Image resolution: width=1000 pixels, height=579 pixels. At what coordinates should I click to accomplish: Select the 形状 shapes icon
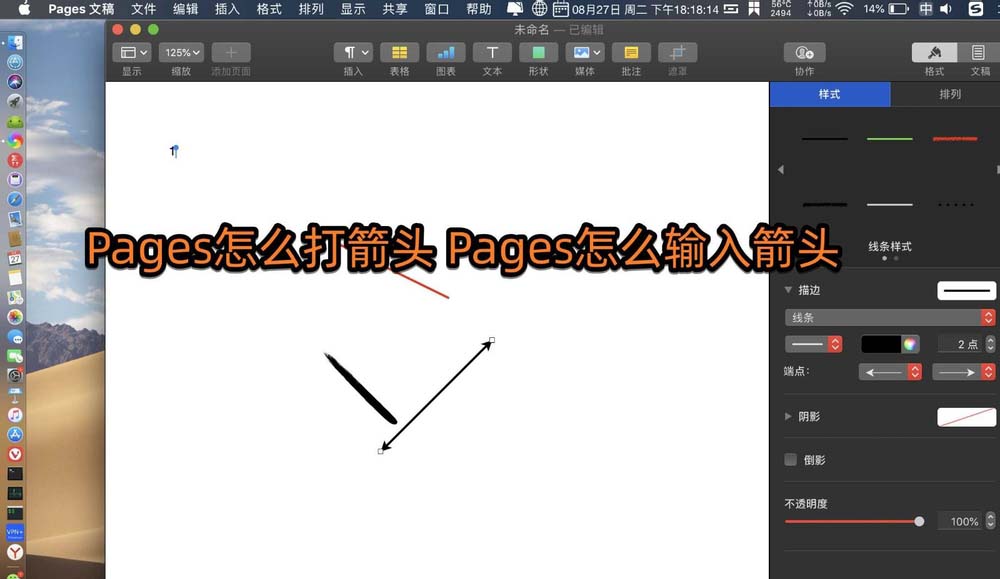click(538, 52)
